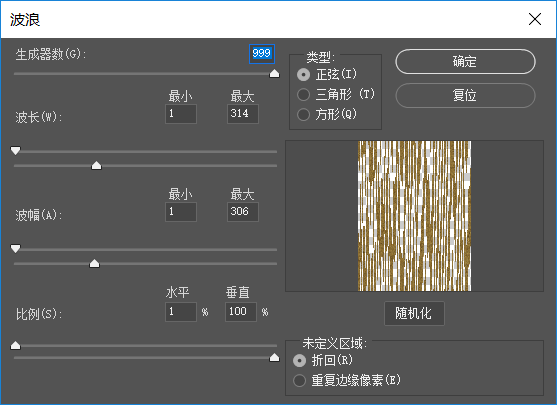Click the 波长 minimum slider handle
This screenshot has height=405, width=557.
coord(16,151)
